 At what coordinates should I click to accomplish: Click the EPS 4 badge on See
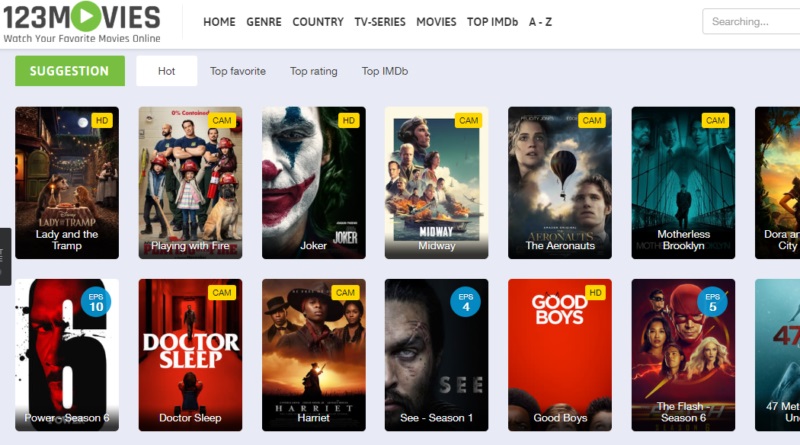(x=465, y=302)
